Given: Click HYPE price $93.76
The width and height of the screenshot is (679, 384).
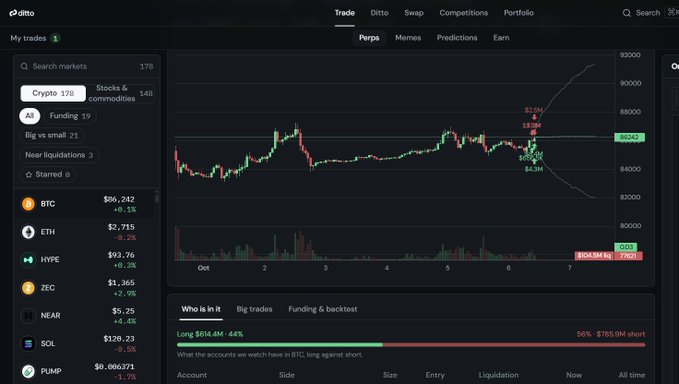Looking at the screenshot, I should pos(121,255).
